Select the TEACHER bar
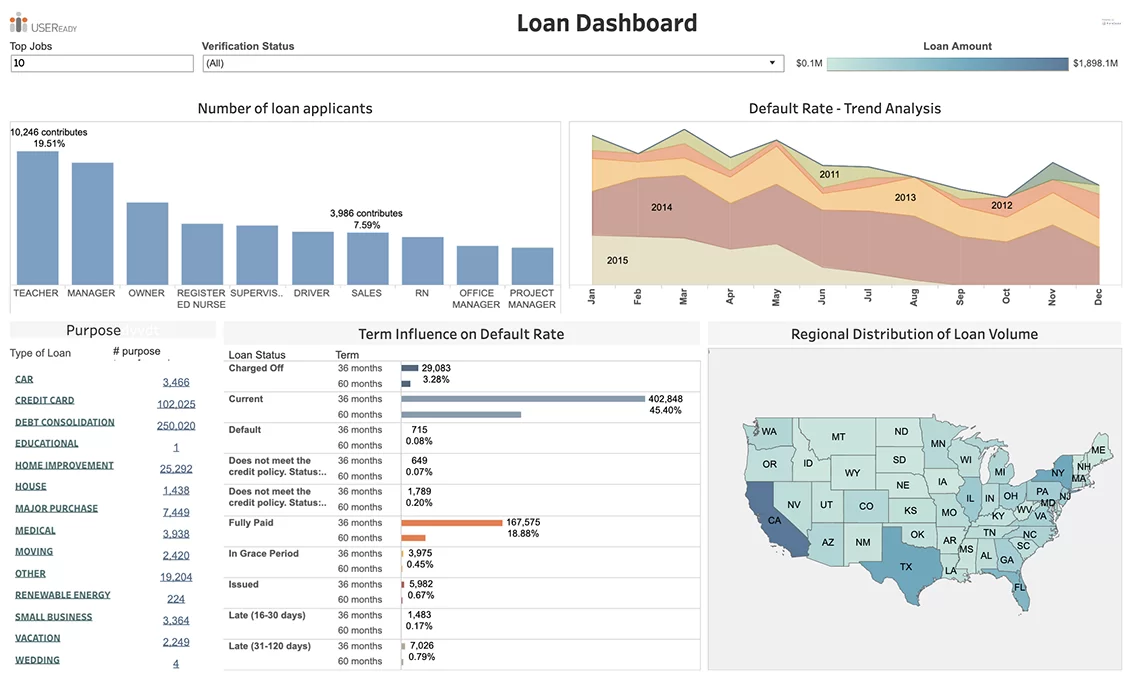Viewport: 1134px width, 680px height. coord(38,218)
